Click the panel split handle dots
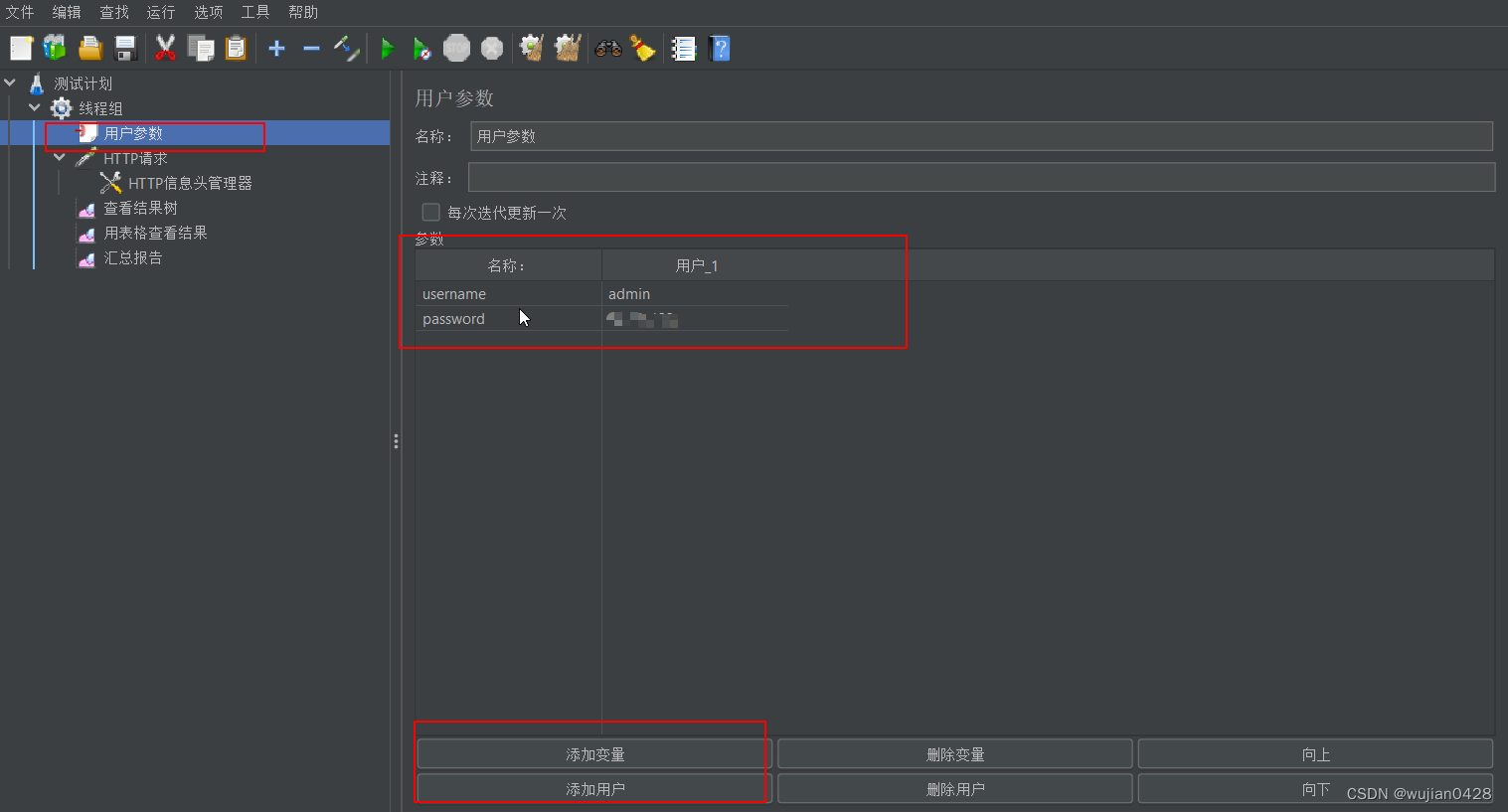1508x812 pixels. coord(396,441)
